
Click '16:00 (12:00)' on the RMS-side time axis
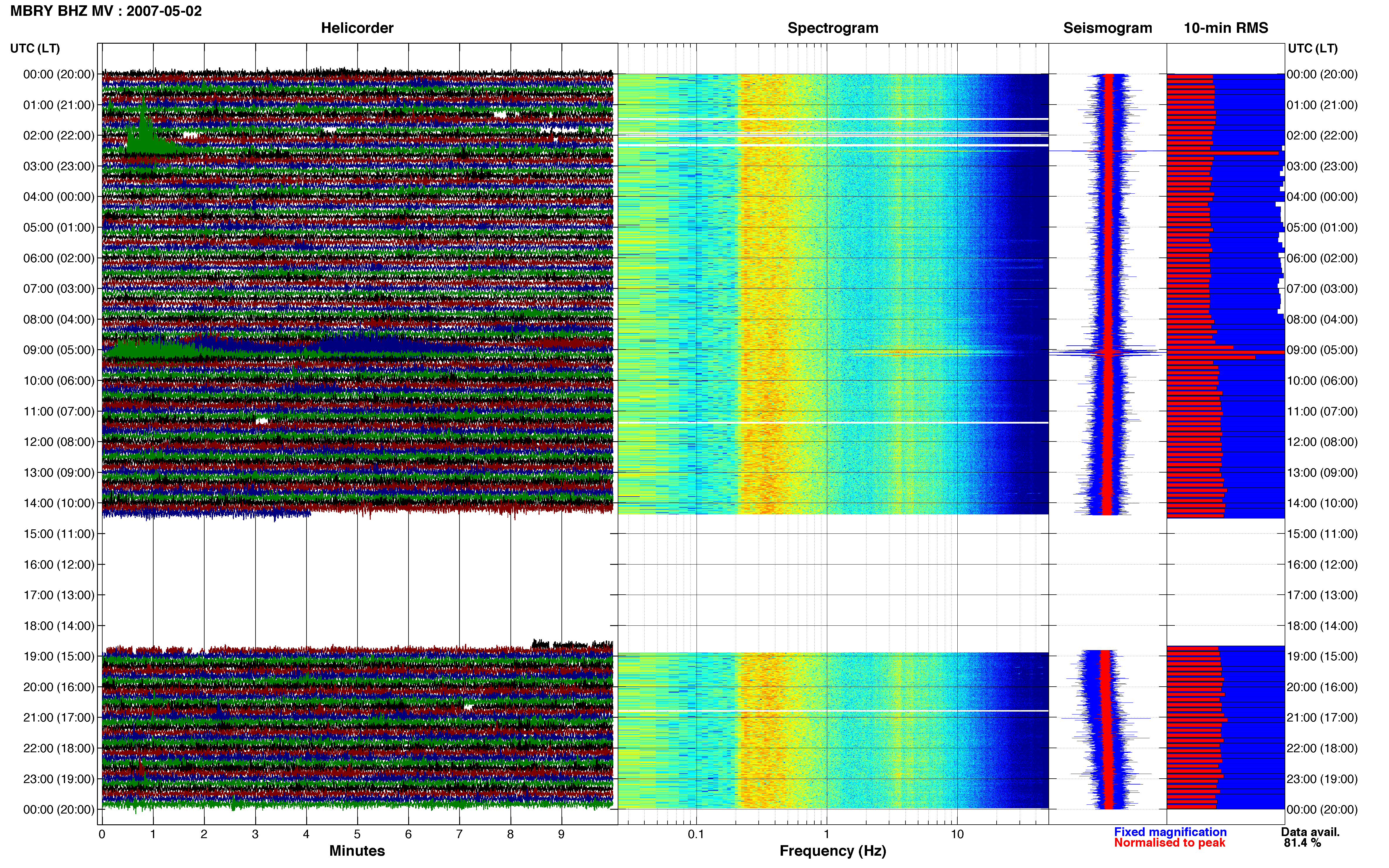pyautogui.click(x=1322, y=565)
